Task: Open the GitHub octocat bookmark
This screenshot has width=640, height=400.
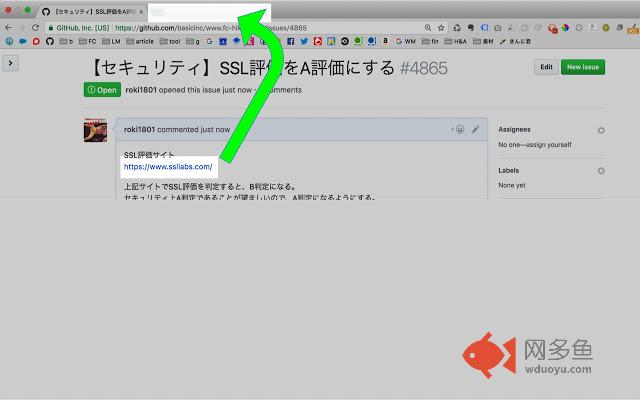Action: pos(50,41)
